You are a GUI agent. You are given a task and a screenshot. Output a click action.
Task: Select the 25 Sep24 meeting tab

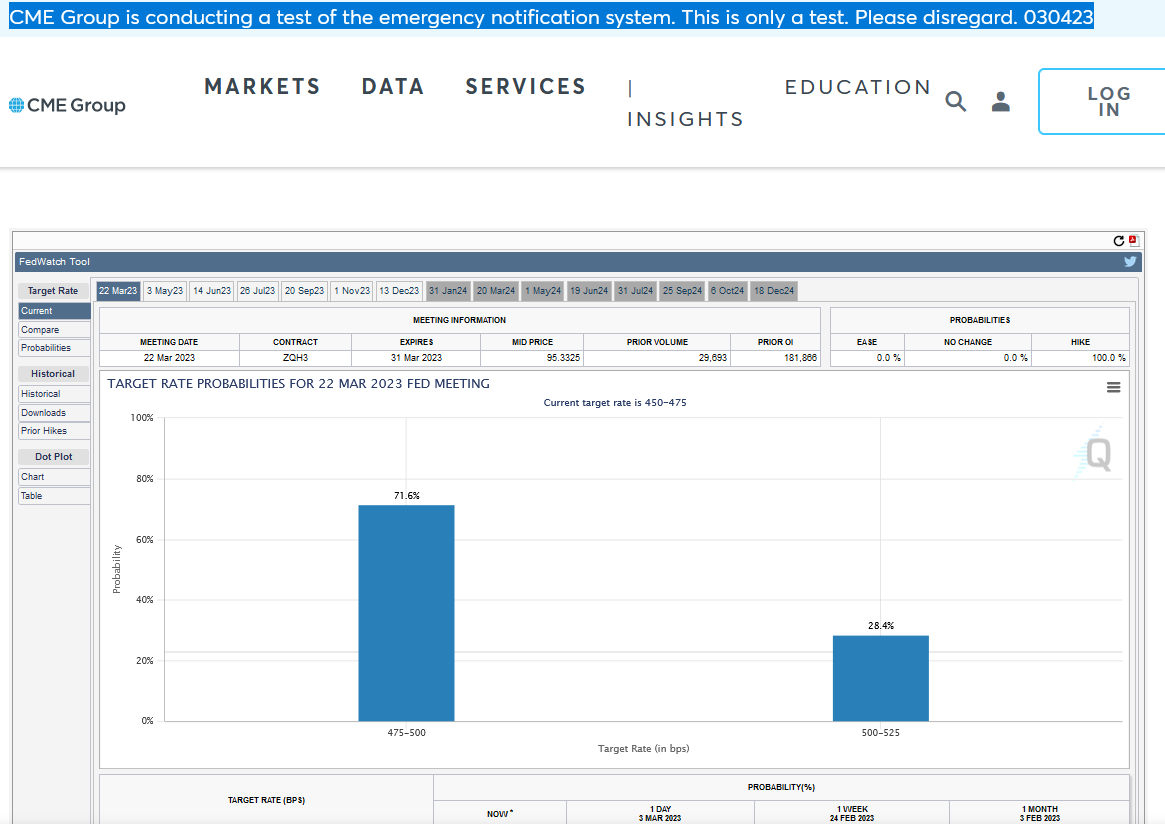pyautogui.click(x=682, y=291)
